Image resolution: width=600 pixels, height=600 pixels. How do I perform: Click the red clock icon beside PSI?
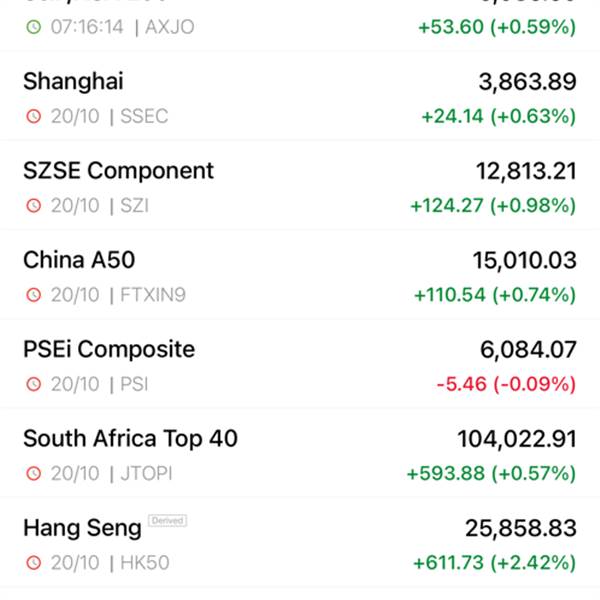point(34,384)
